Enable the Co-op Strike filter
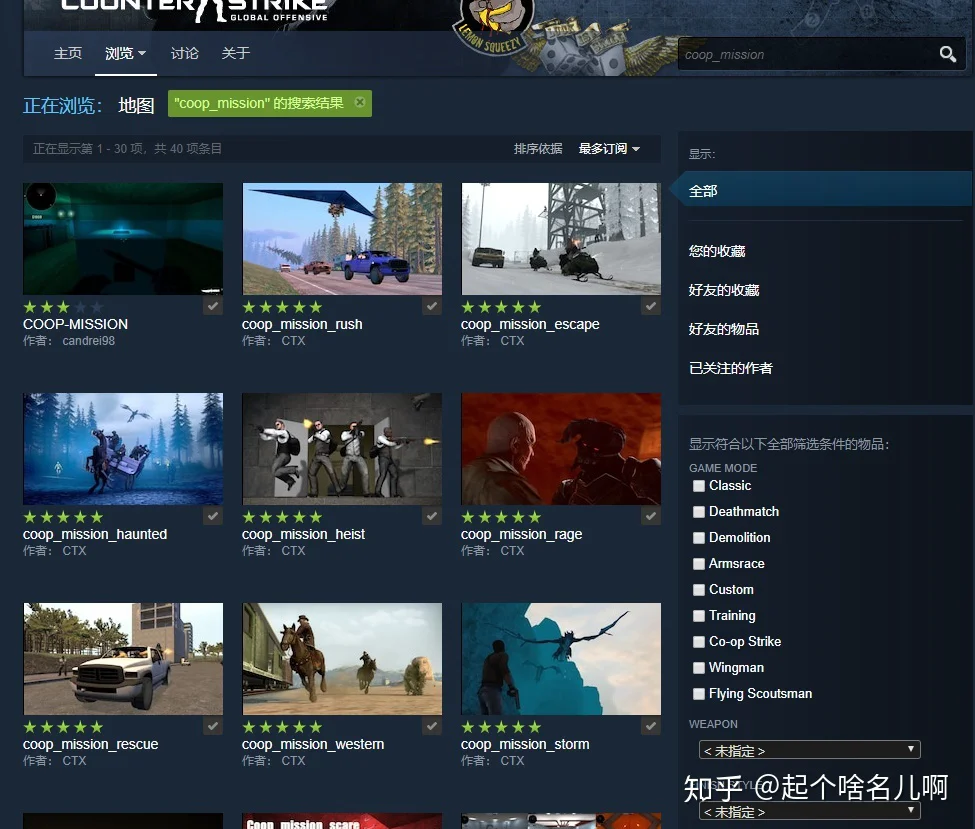The height and width of the screenshot is (829, 975). [699, 642]
